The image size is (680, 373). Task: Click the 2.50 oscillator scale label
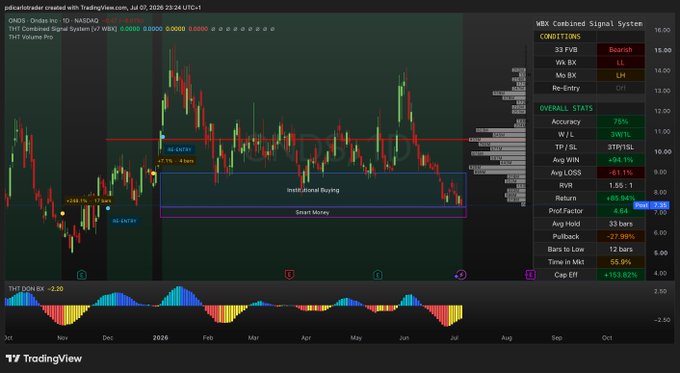pyautogui.click(x=660, y=291)
